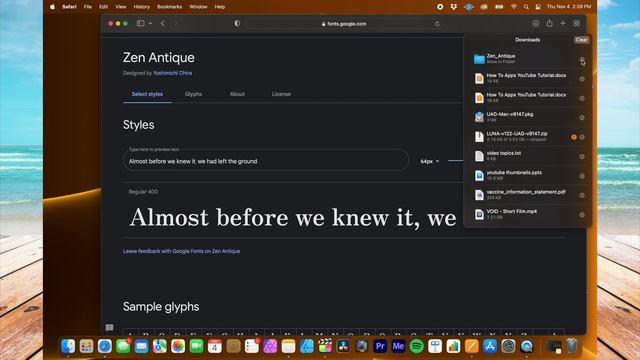Open a new tab with plus icon
This screenshot has width=640, height=360.
pyautogui.click(x=563, y=24)
